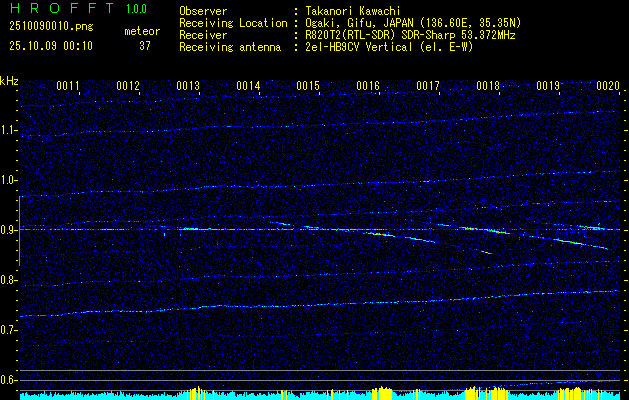The image size is (629, 400).
Task: Select the 1.0 frequency axis label
Action: pyautogui.click(x=9, y=180)
